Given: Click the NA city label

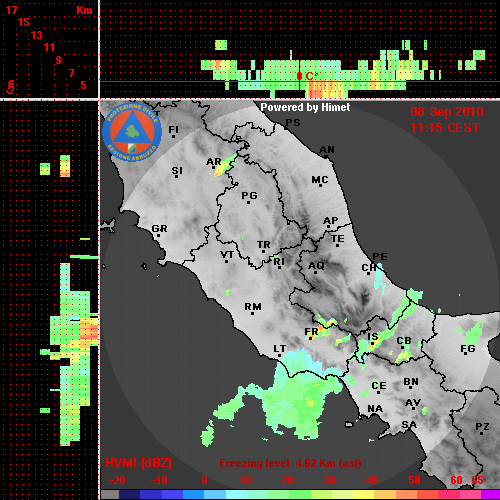Looking at the screenshot, I should tap(375, 409).
